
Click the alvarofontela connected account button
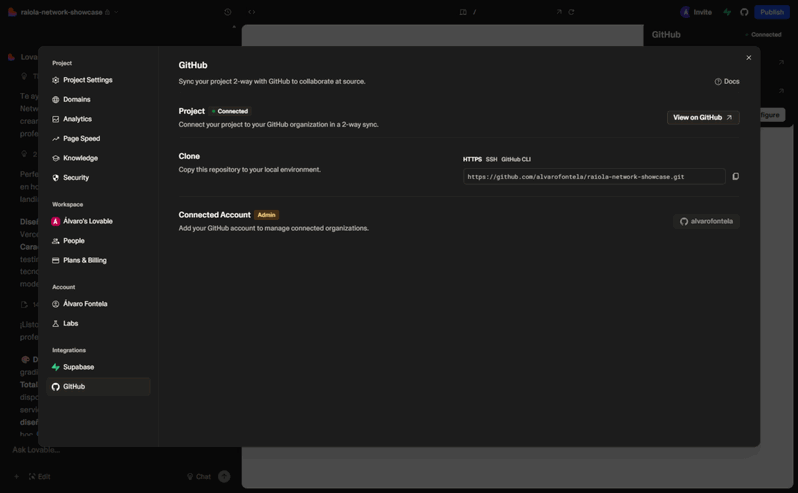706,221
